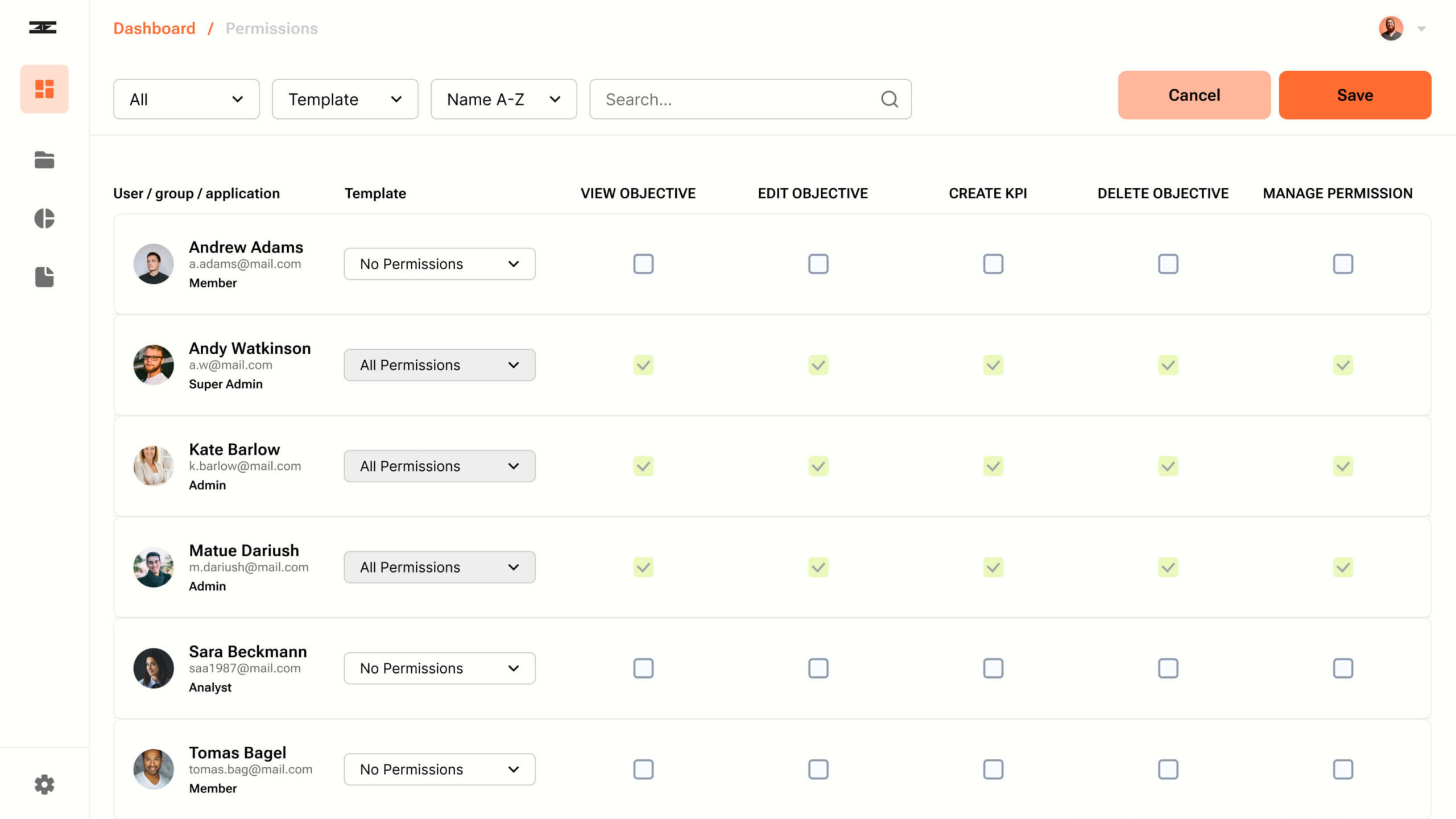
Task: Uncheck Manage Permission for Kate Barlow
Action: pyautogui.click(x=1343, y=466)
